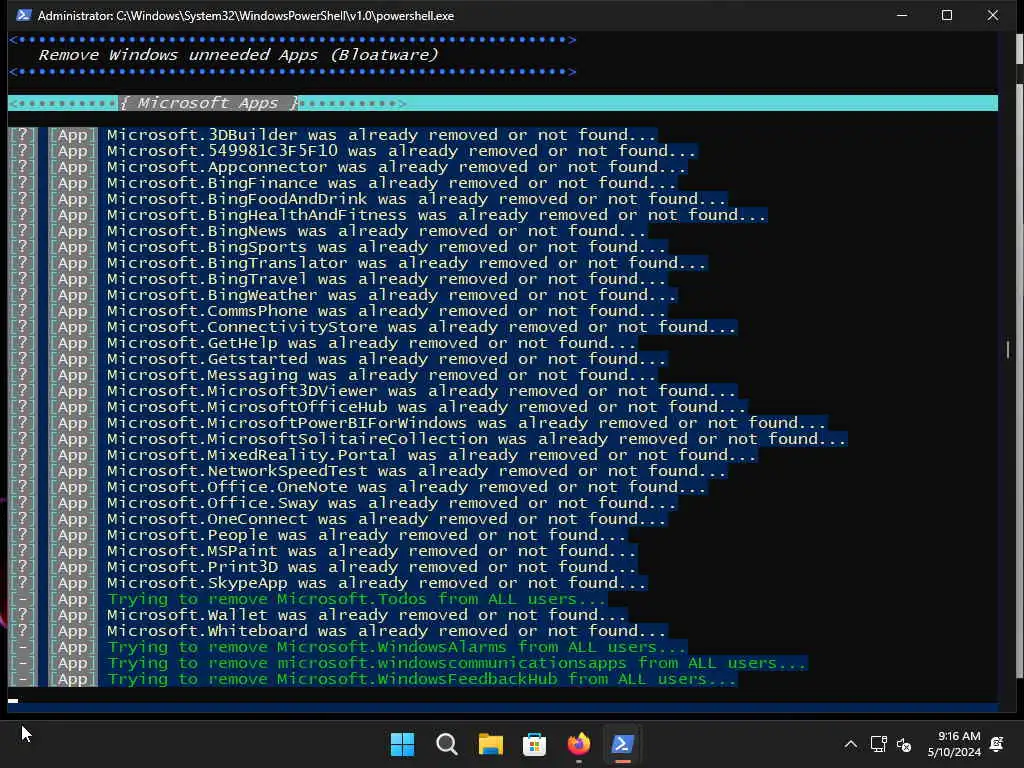Open Microsoft Store from taskbar

534,744
